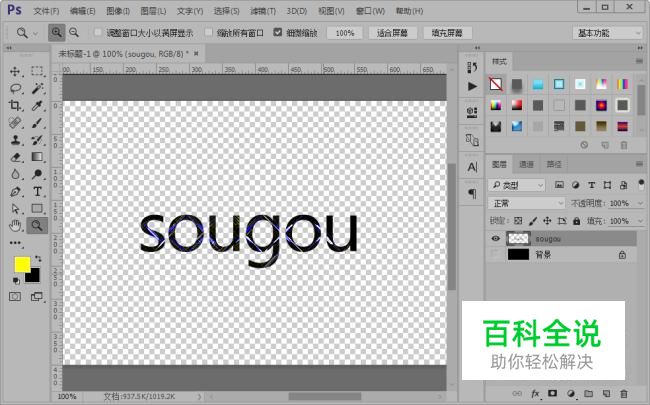
Task: Open the 3D menu
Action: [297, 11]
